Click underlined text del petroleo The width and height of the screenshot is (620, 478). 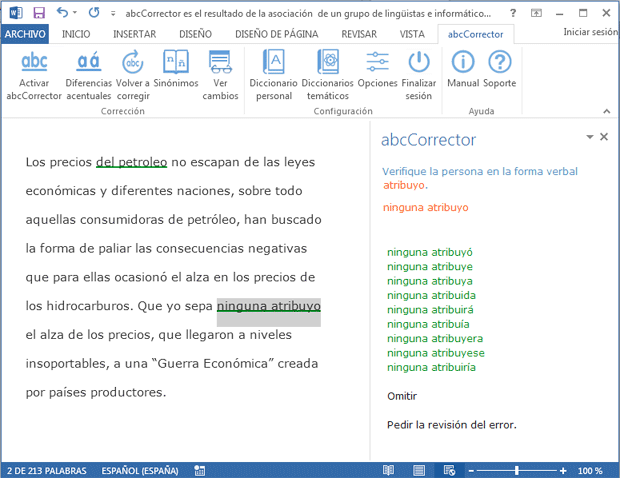pos(132,162)
